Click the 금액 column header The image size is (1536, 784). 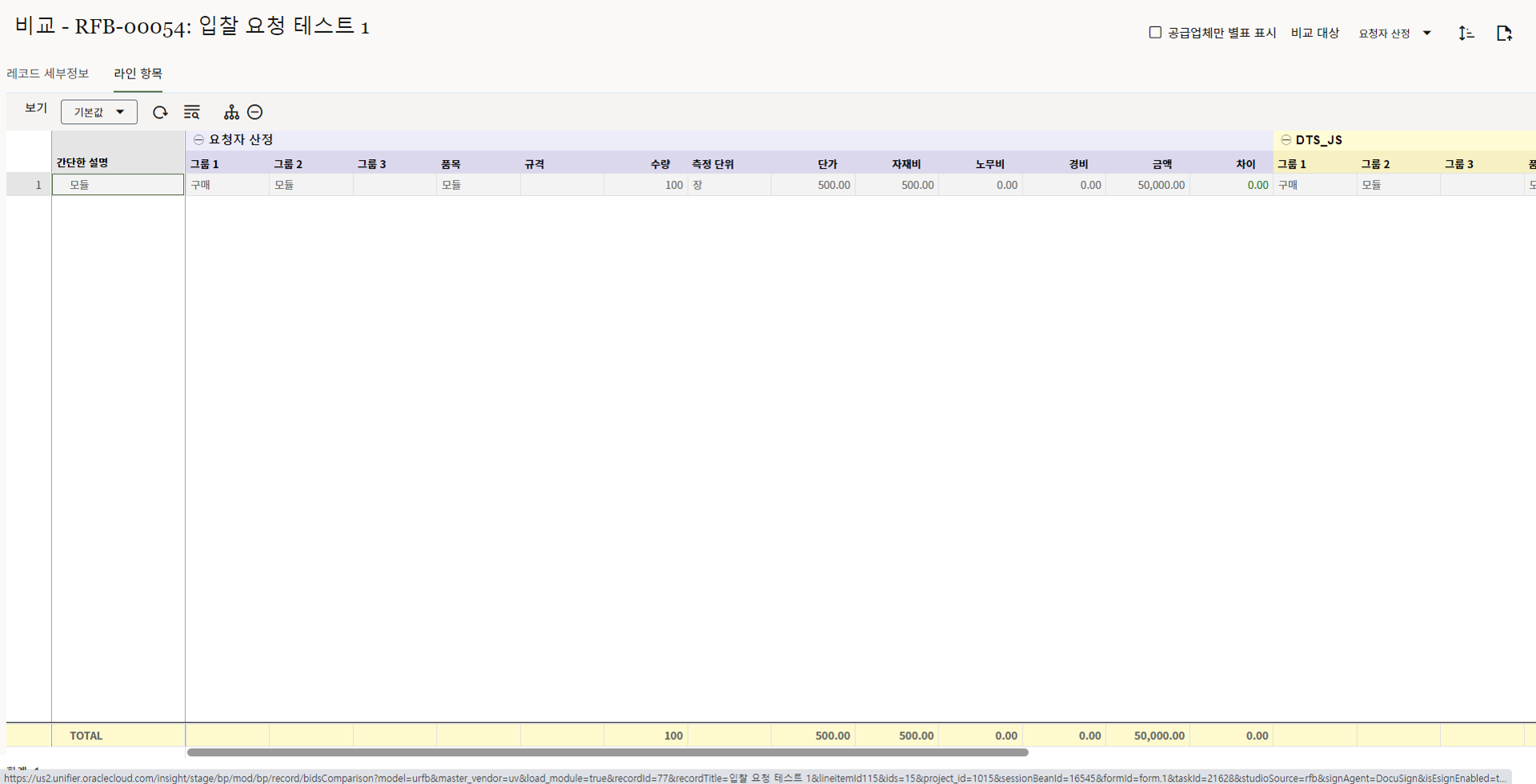[1162, 164]
